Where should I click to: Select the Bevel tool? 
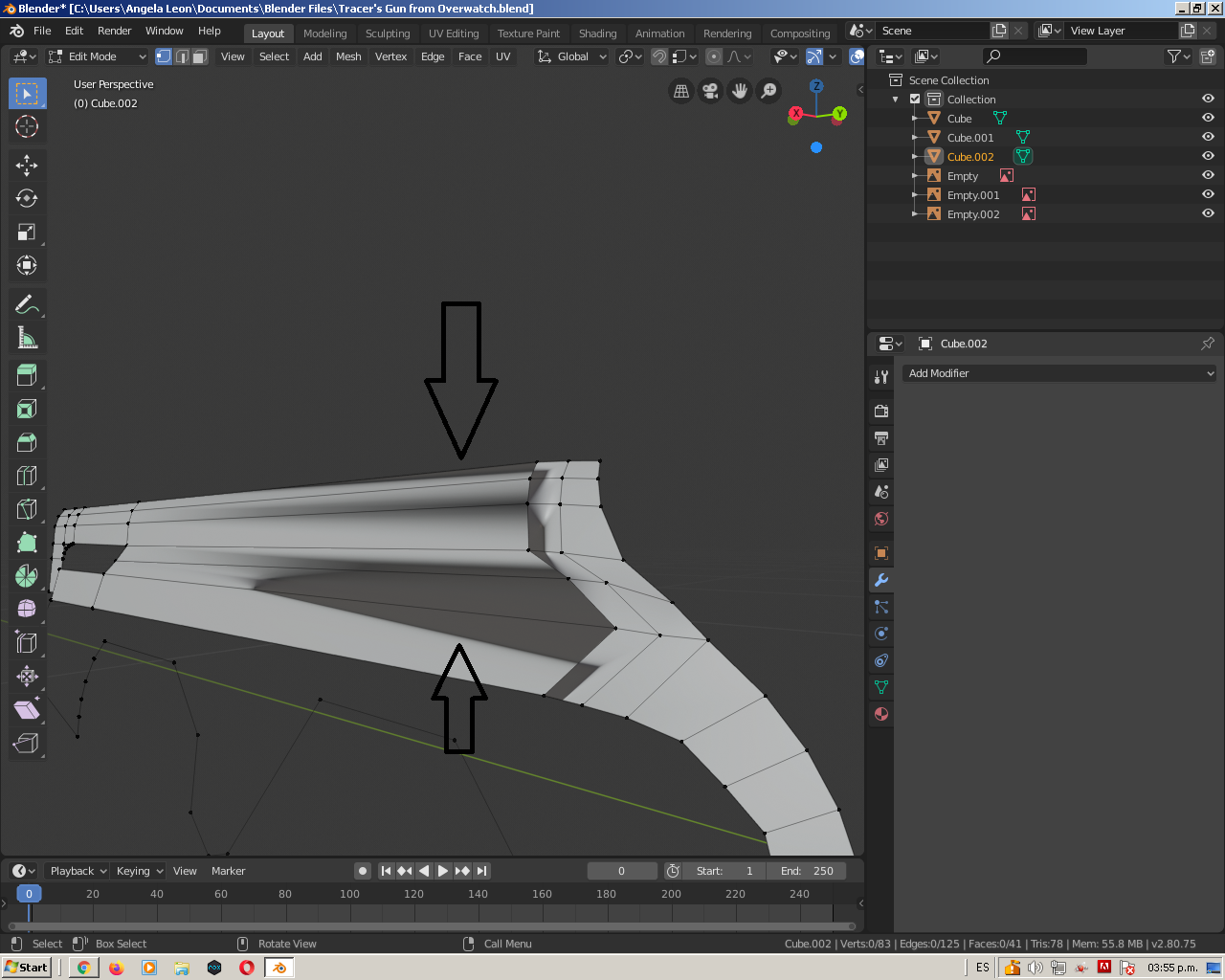coord(27,442)
